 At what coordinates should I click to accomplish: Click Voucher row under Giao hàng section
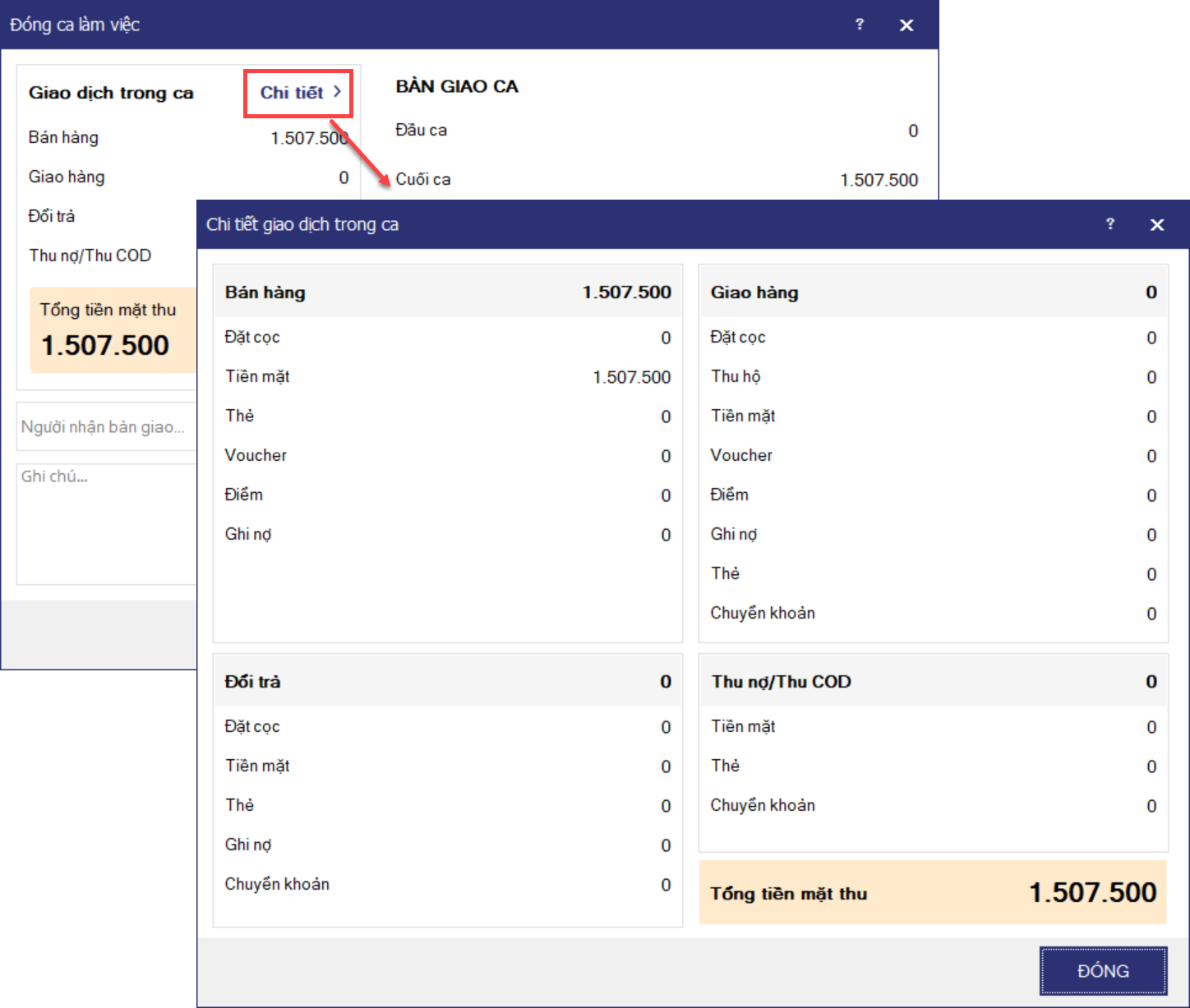pyautogui.click(x=934, y=456)
